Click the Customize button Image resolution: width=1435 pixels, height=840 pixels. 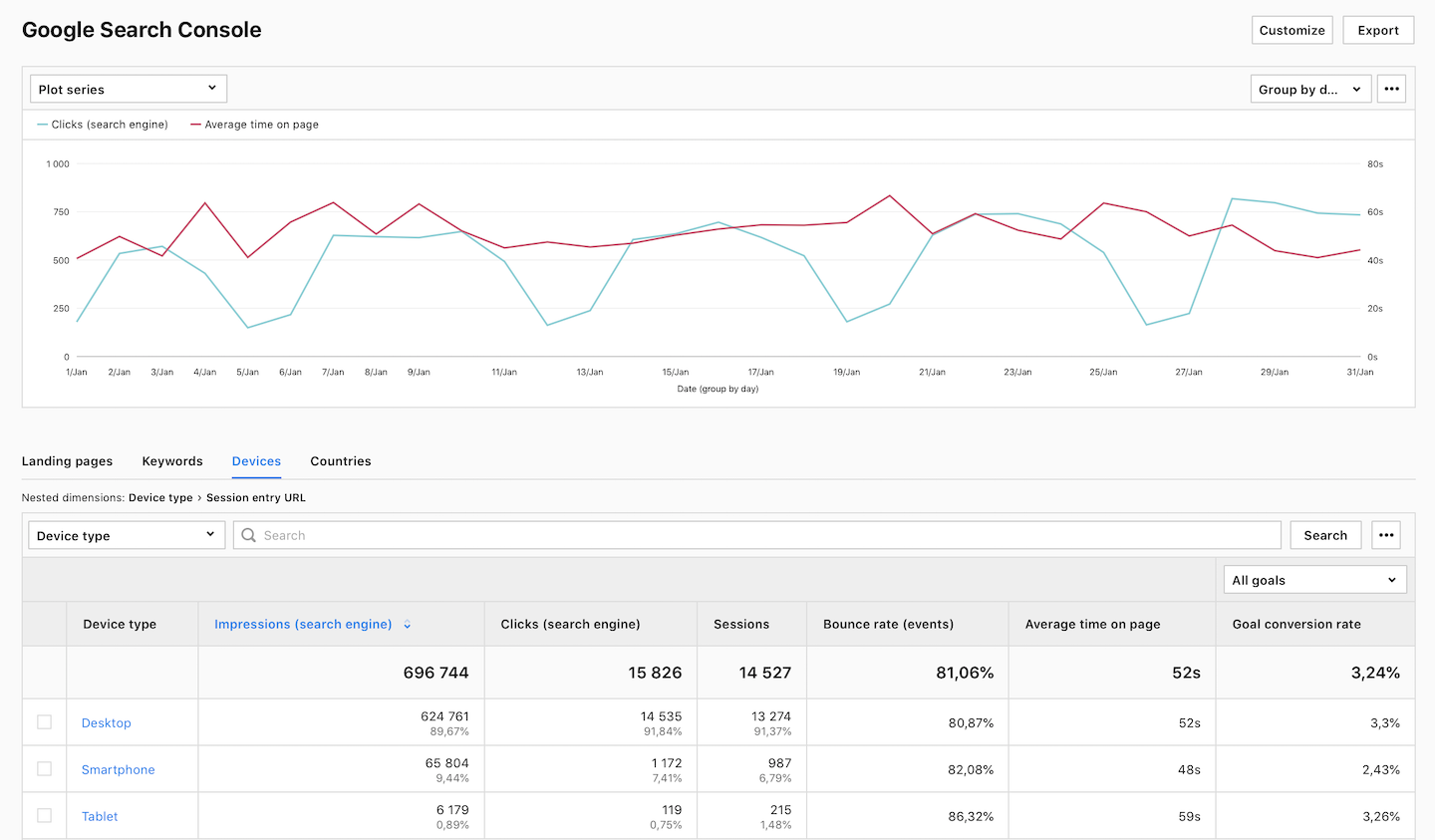(1292, 30)
